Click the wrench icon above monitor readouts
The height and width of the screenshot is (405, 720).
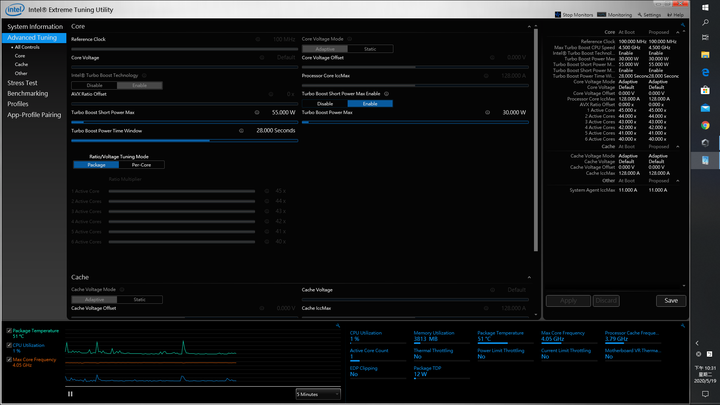click(683, 326)
